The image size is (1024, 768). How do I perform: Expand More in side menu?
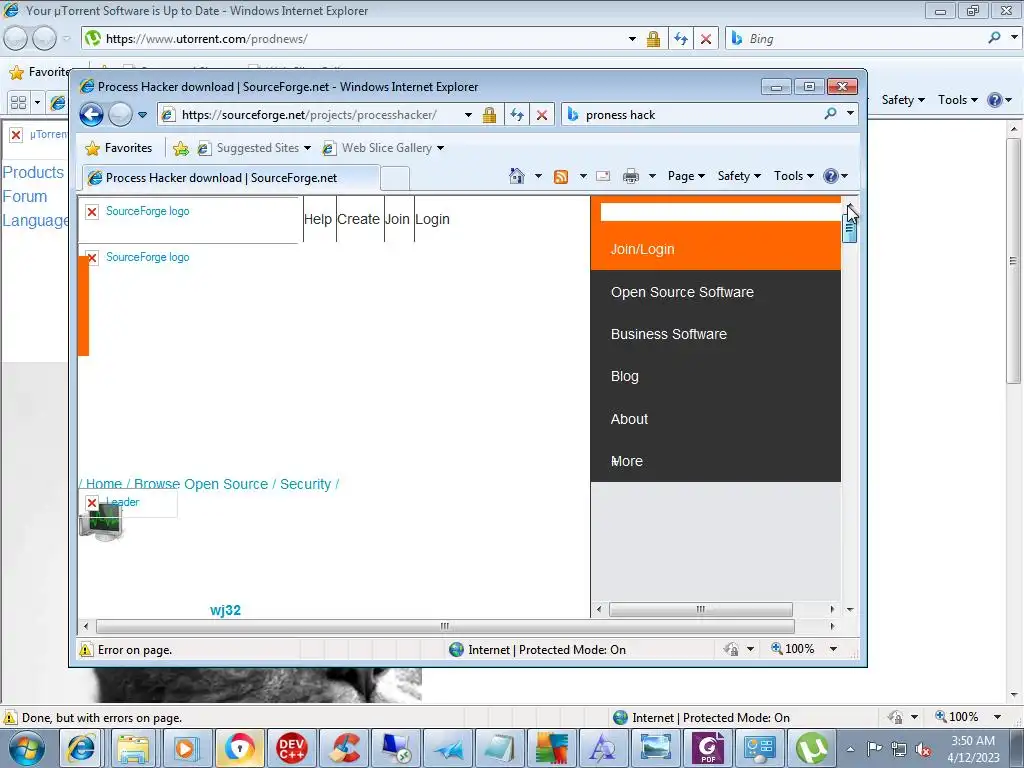pos(626,461)
